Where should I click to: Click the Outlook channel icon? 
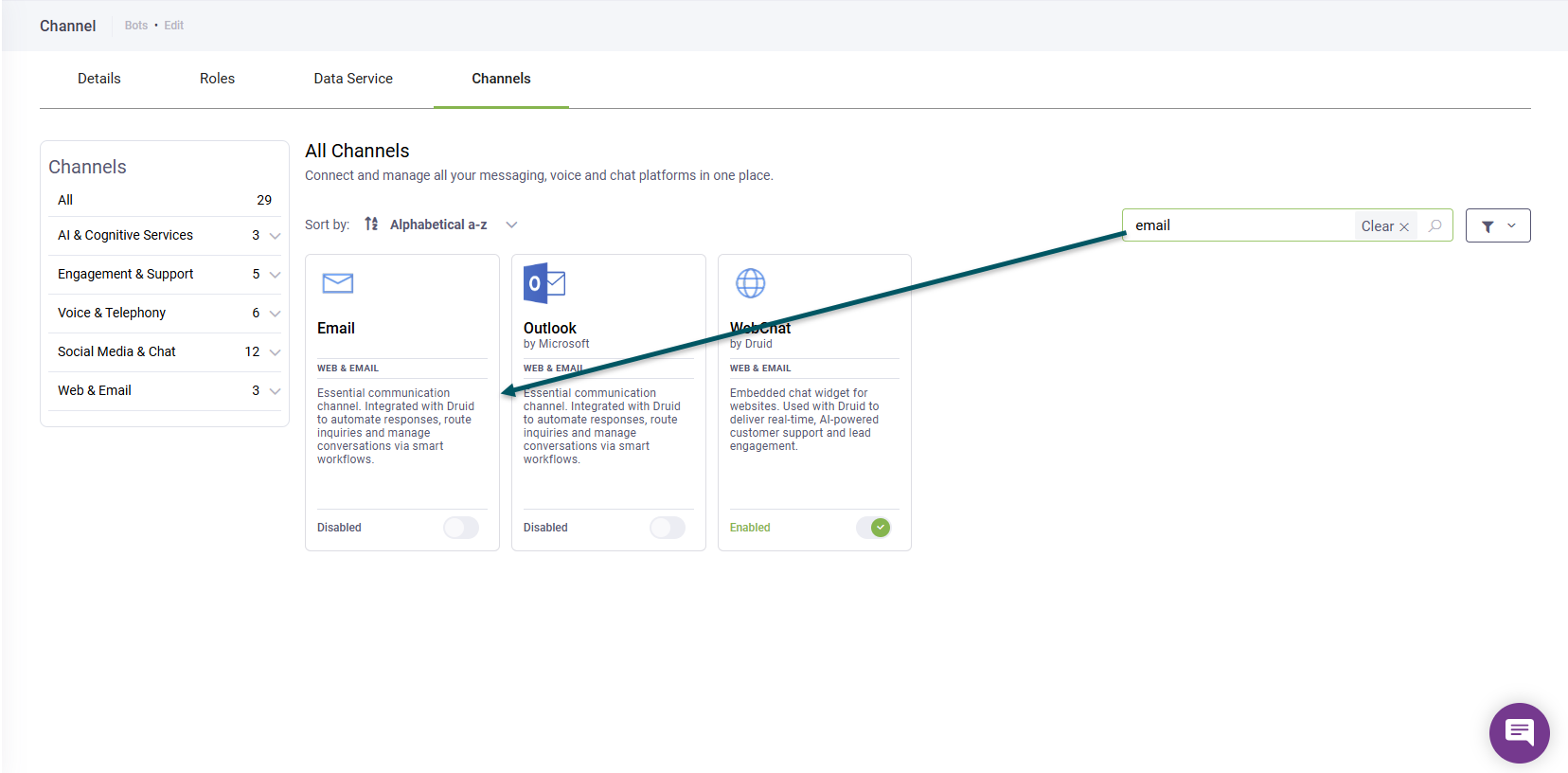coord(544,283)
